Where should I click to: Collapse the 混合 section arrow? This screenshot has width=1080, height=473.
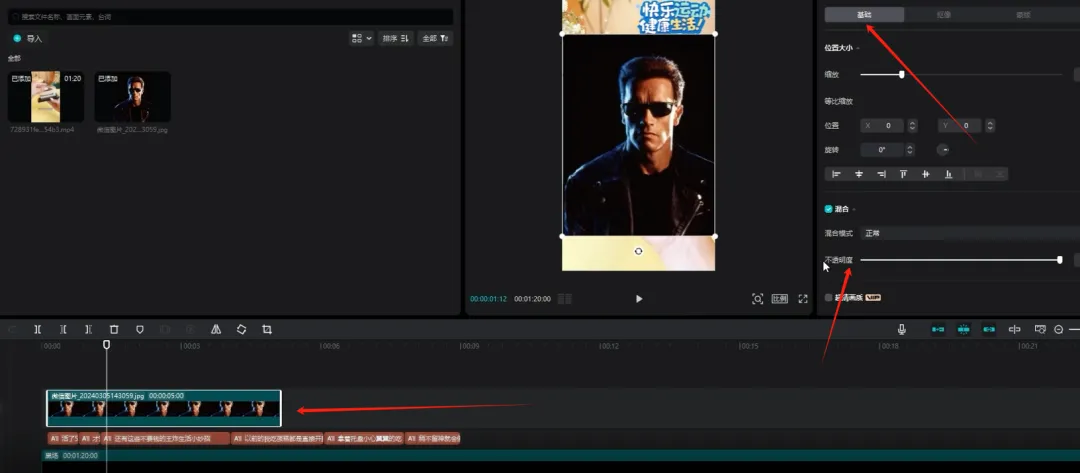pos(854,209)
